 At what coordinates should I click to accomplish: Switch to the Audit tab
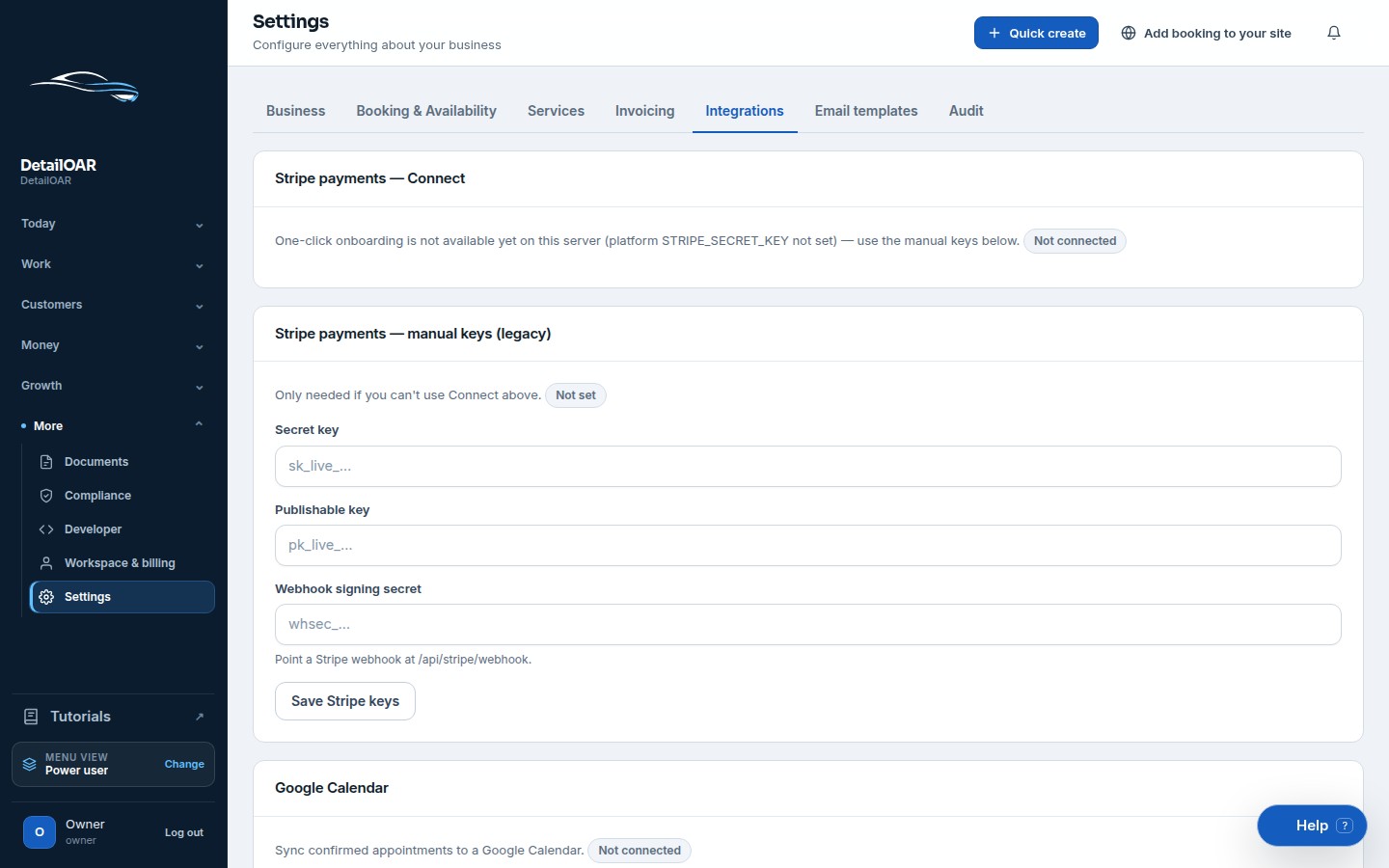[966, 111]
